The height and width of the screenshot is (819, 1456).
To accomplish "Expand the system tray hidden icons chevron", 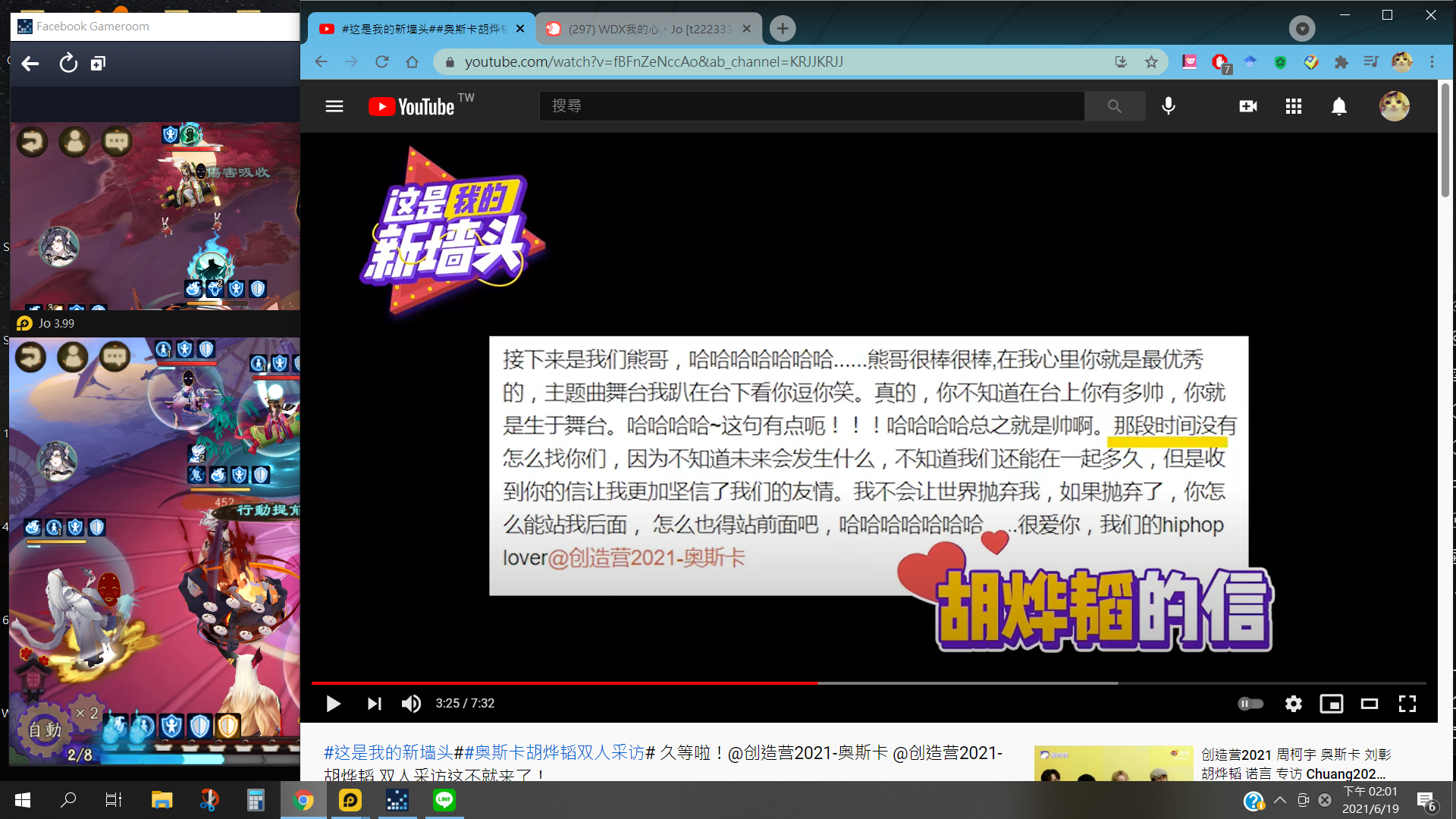I will click(1280, 800).
